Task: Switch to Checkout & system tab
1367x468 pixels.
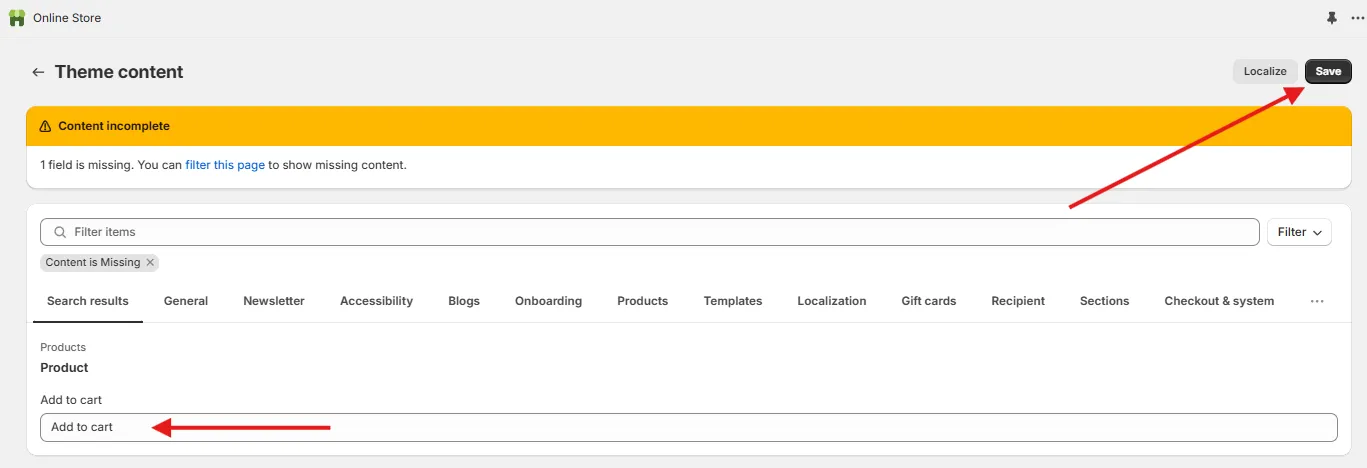Action: coord(1219,301)
